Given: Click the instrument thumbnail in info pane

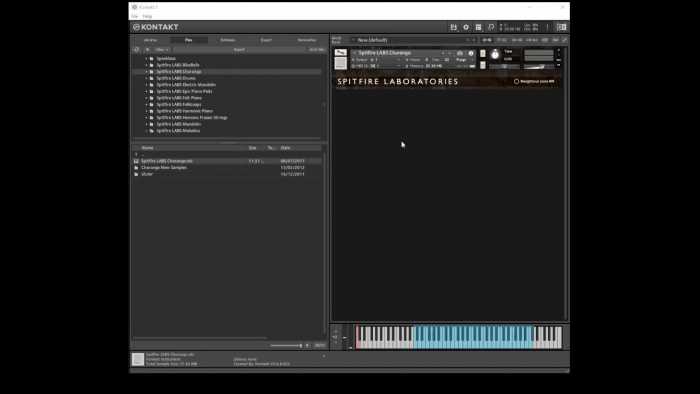Looking at the screenshot, I should pos(138,359).
